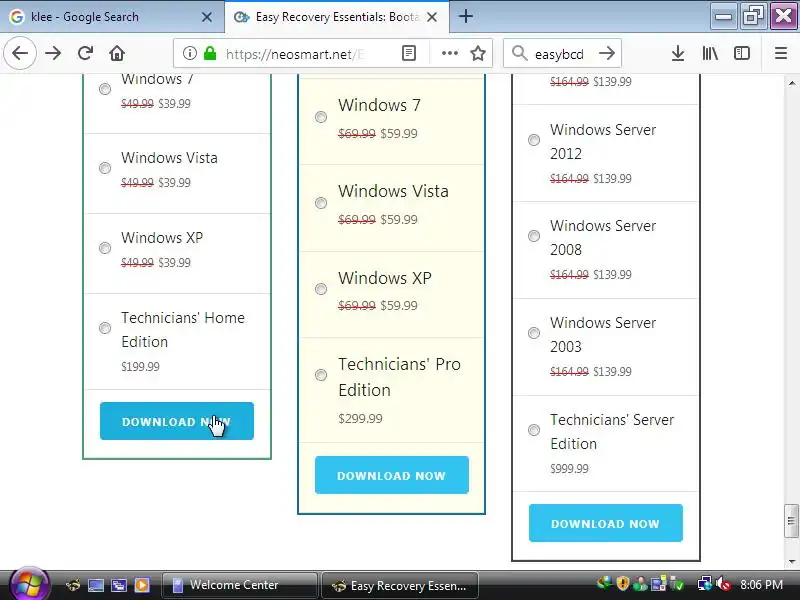Screen dimensions: 800x600
Task: Launch the media player from quick launch
Action: (142, 585)
